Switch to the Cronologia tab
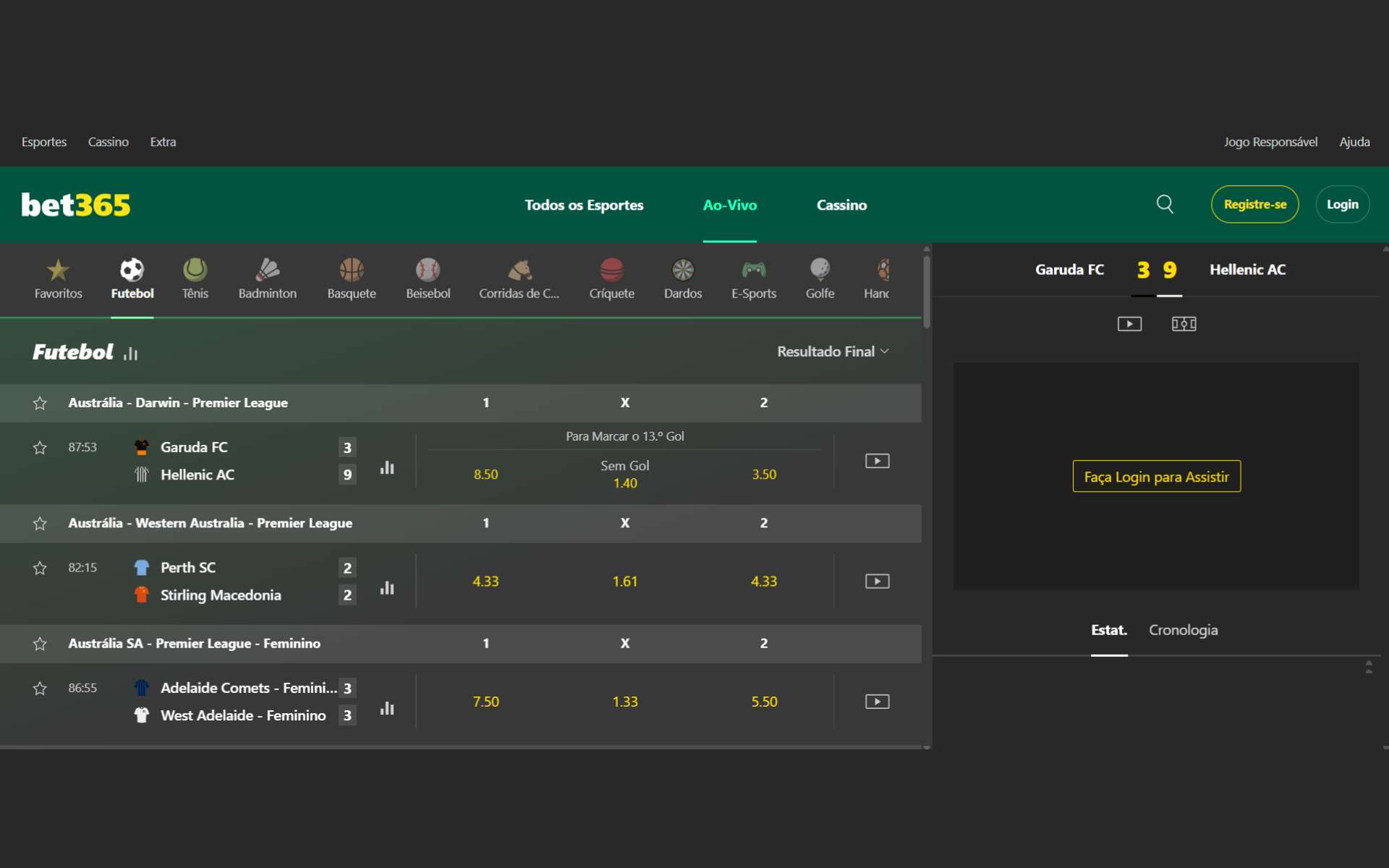 (1183, 630)
